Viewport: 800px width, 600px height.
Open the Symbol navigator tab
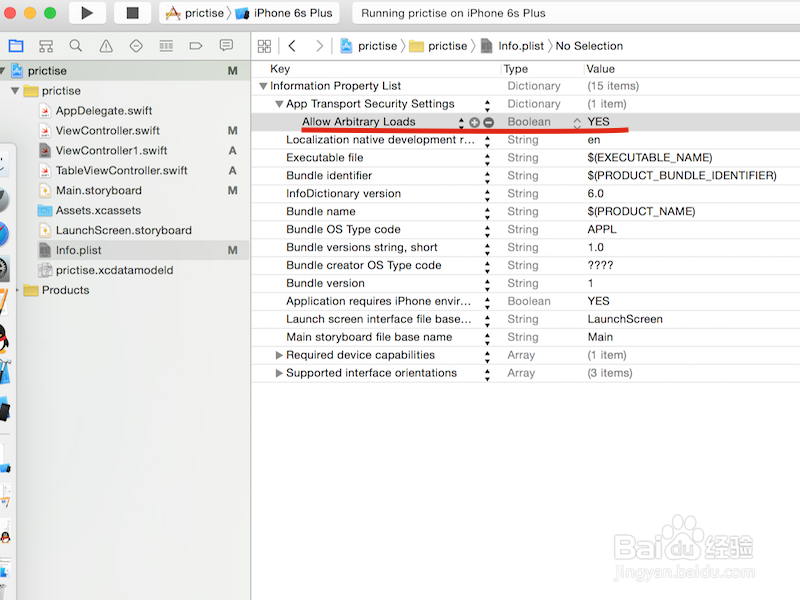[46, 46]
